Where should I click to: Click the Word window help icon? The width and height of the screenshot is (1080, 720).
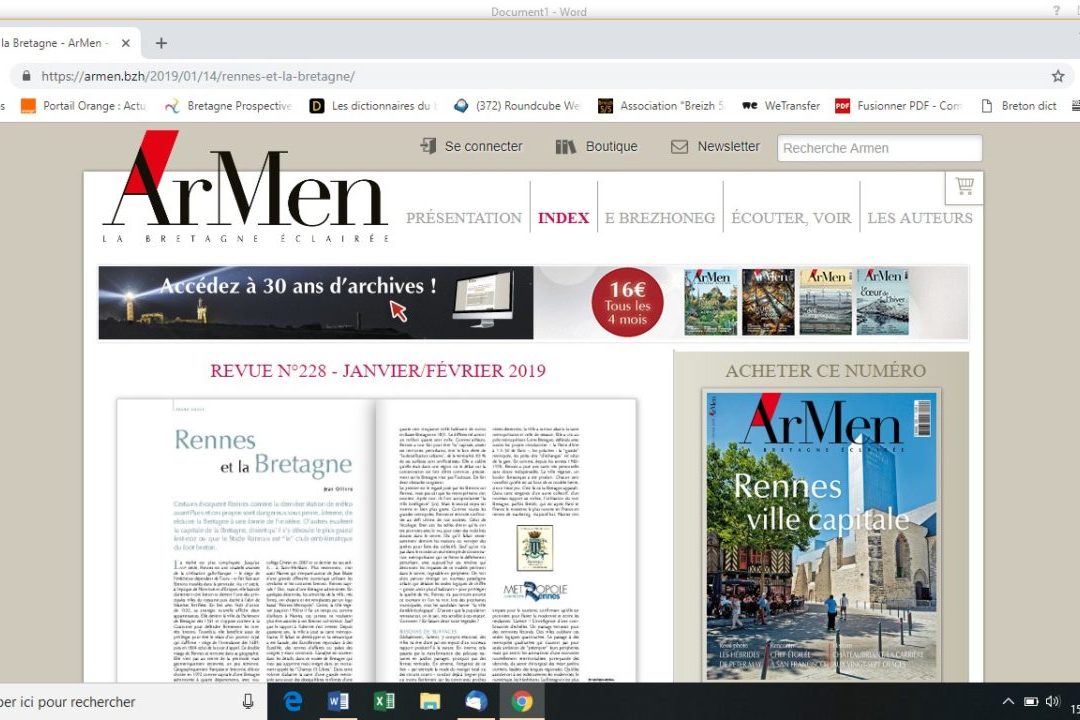pos(1056,10)
